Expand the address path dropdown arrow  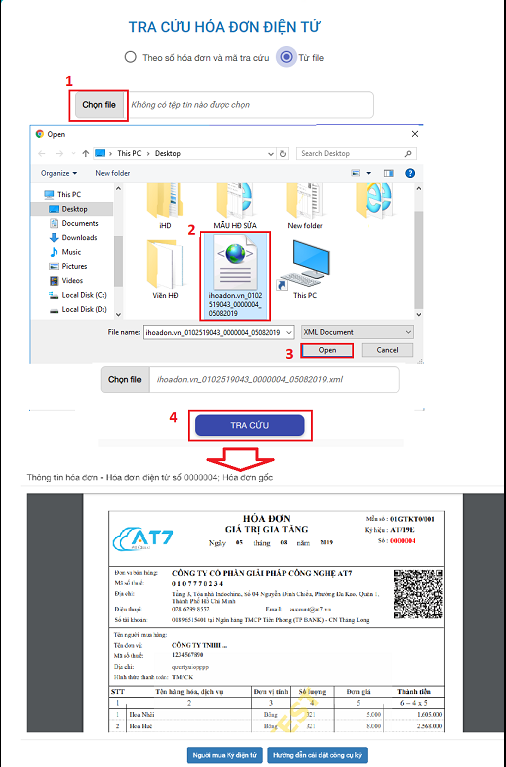pos(271,154)
